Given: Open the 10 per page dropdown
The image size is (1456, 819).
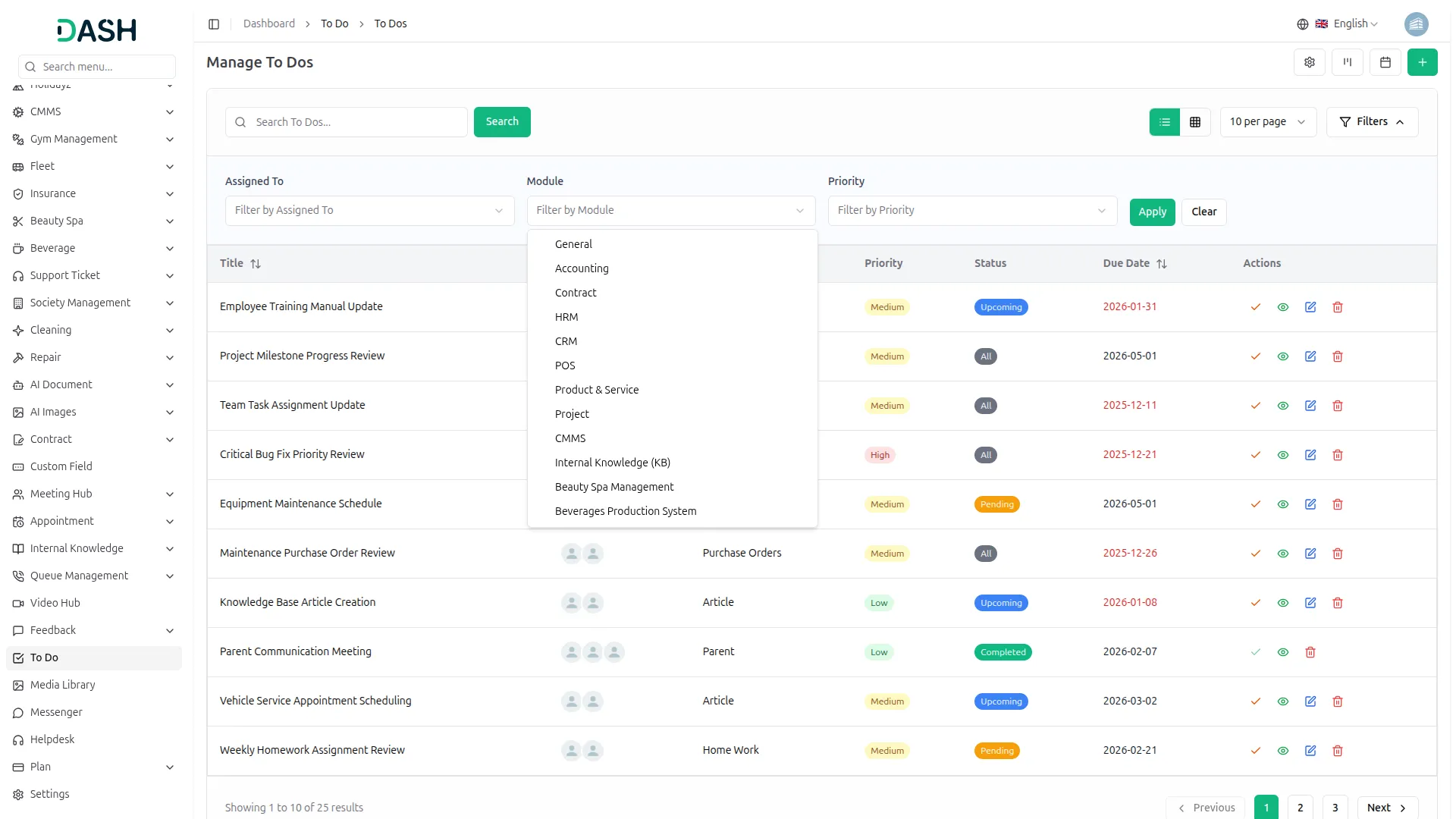Looking at the screenshot, I should (1267, 122).
